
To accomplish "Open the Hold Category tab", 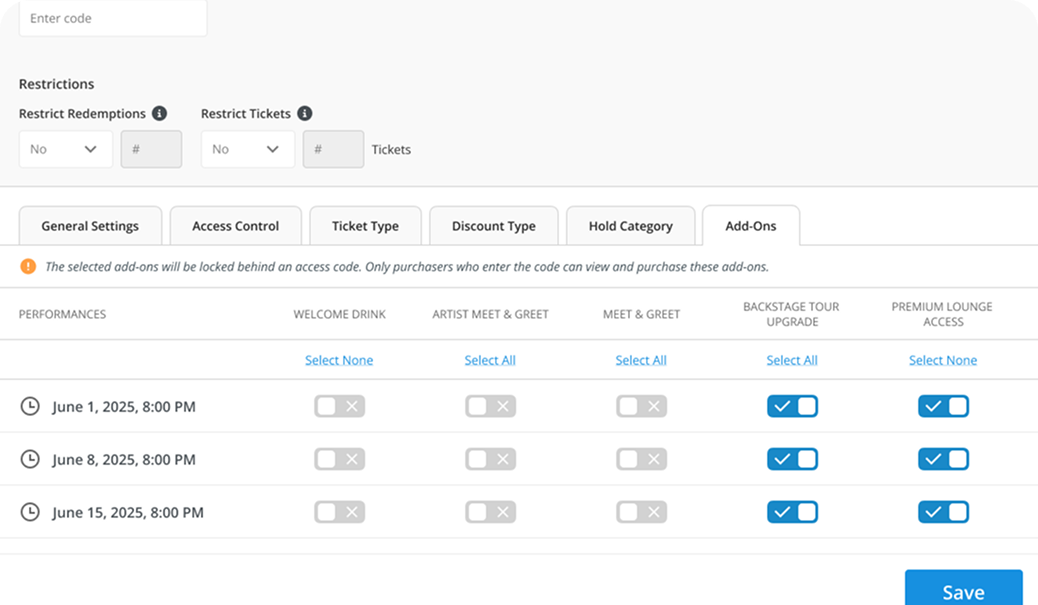I will click(630, 226).
